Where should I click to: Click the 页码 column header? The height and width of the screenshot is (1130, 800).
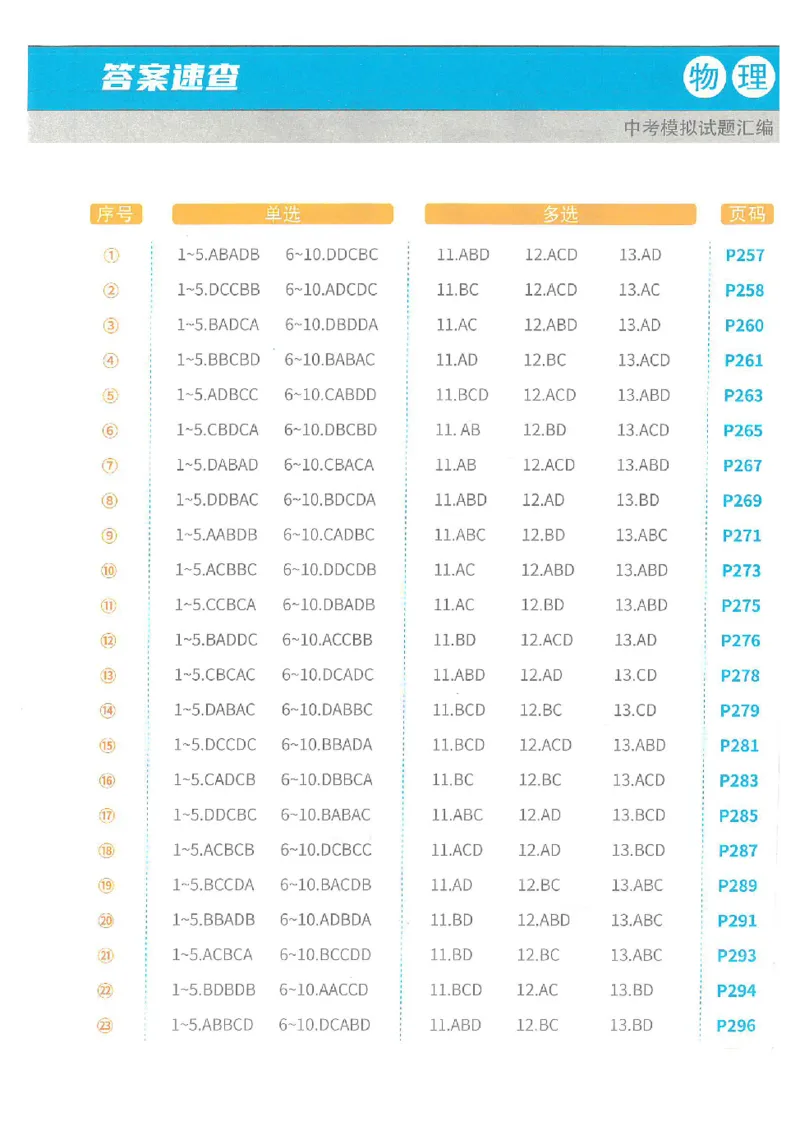point(747,214)
